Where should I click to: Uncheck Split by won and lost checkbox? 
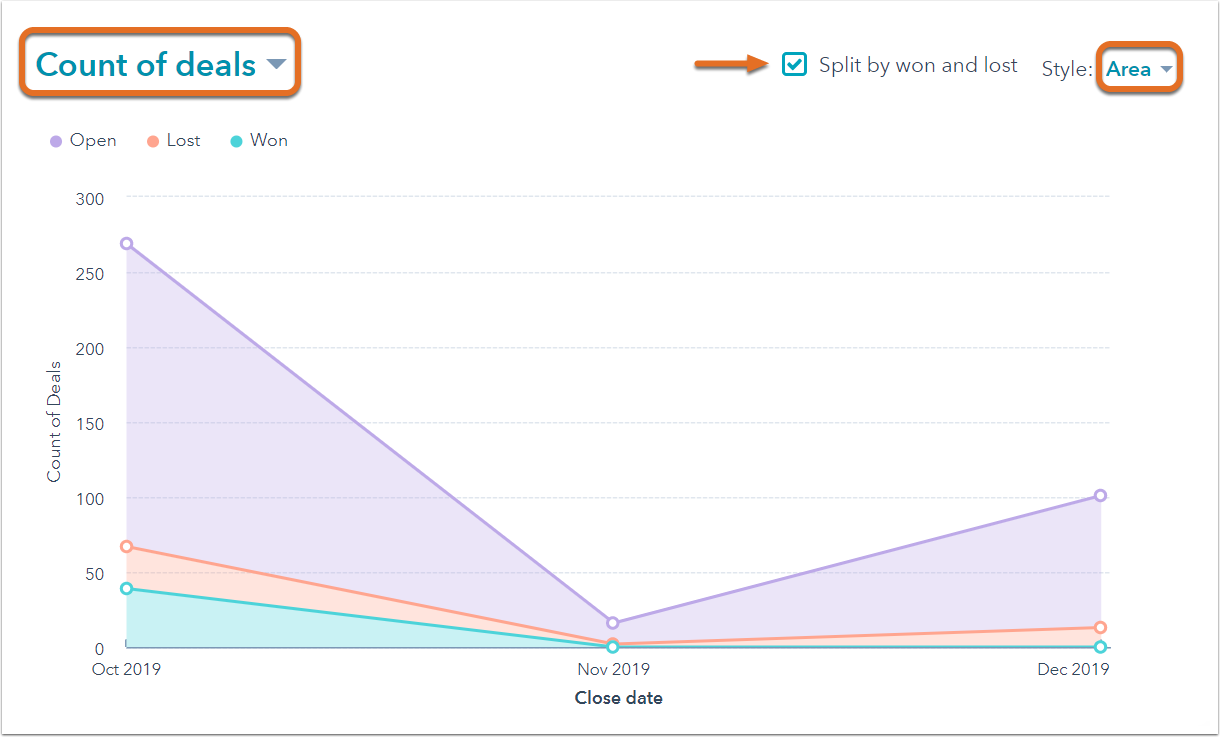[x=794, y=65]
